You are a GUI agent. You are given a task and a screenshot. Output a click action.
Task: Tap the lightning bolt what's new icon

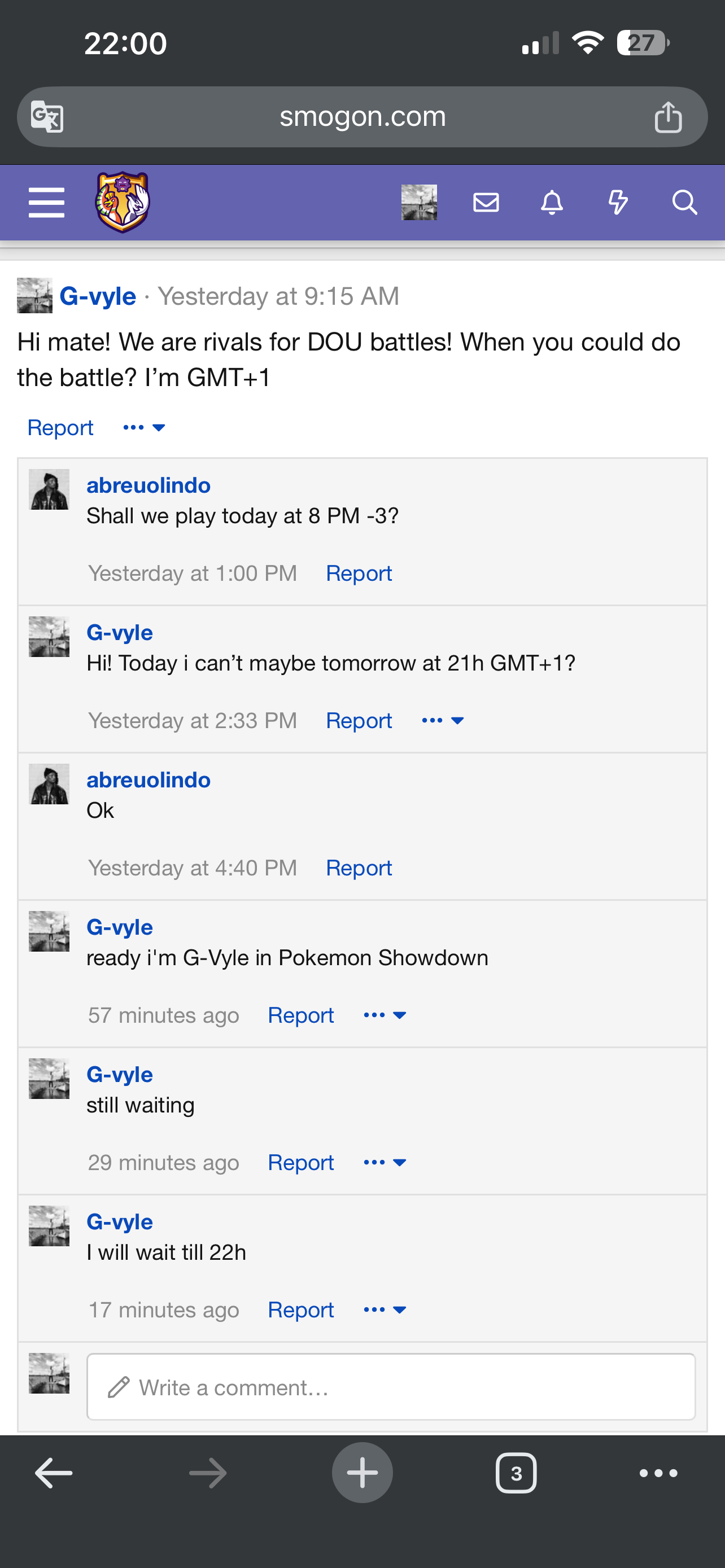pos(618,202)
